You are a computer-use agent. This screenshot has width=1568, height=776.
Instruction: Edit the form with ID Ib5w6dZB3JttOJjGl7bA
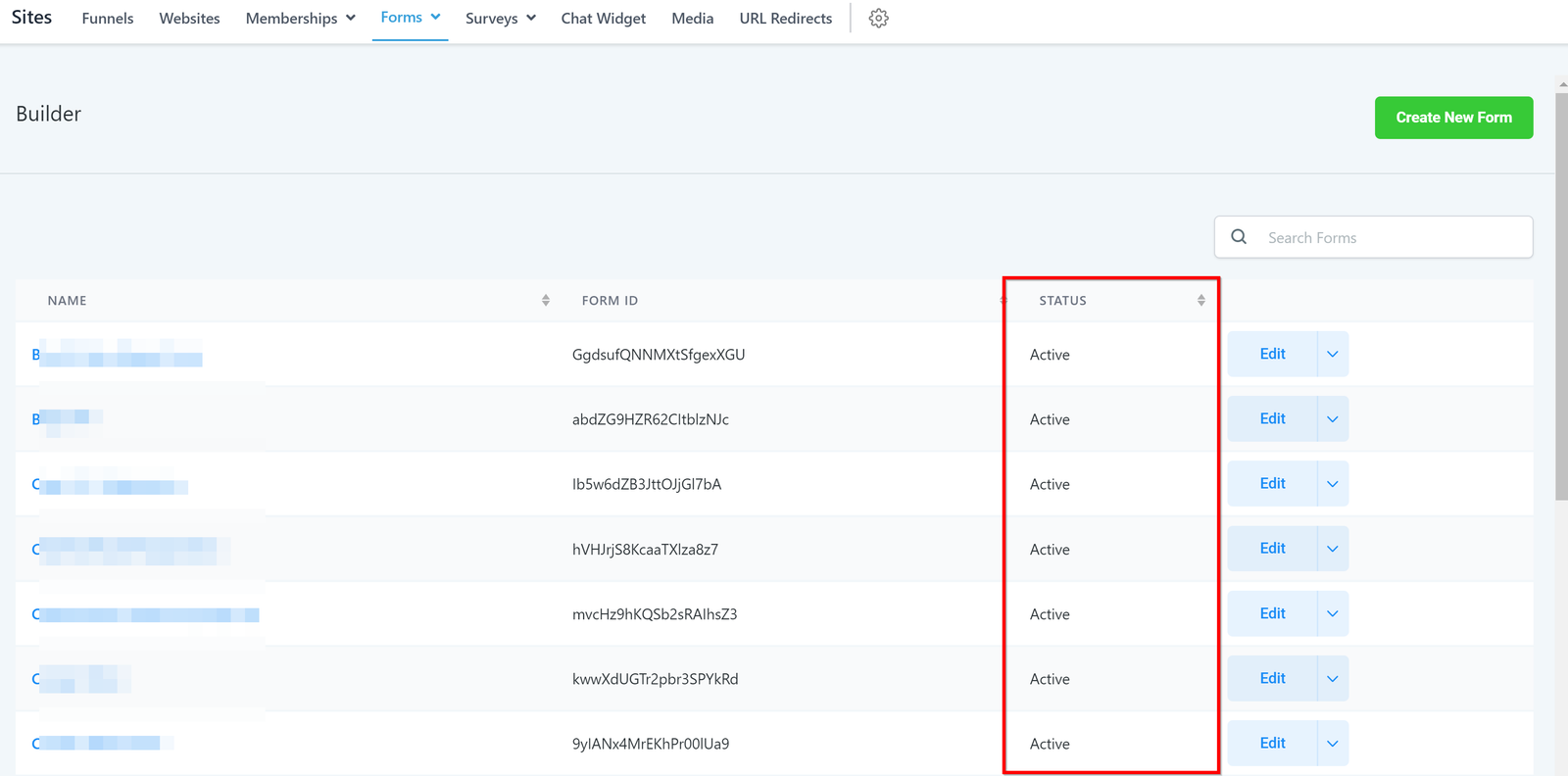[x=1272, y=484]
